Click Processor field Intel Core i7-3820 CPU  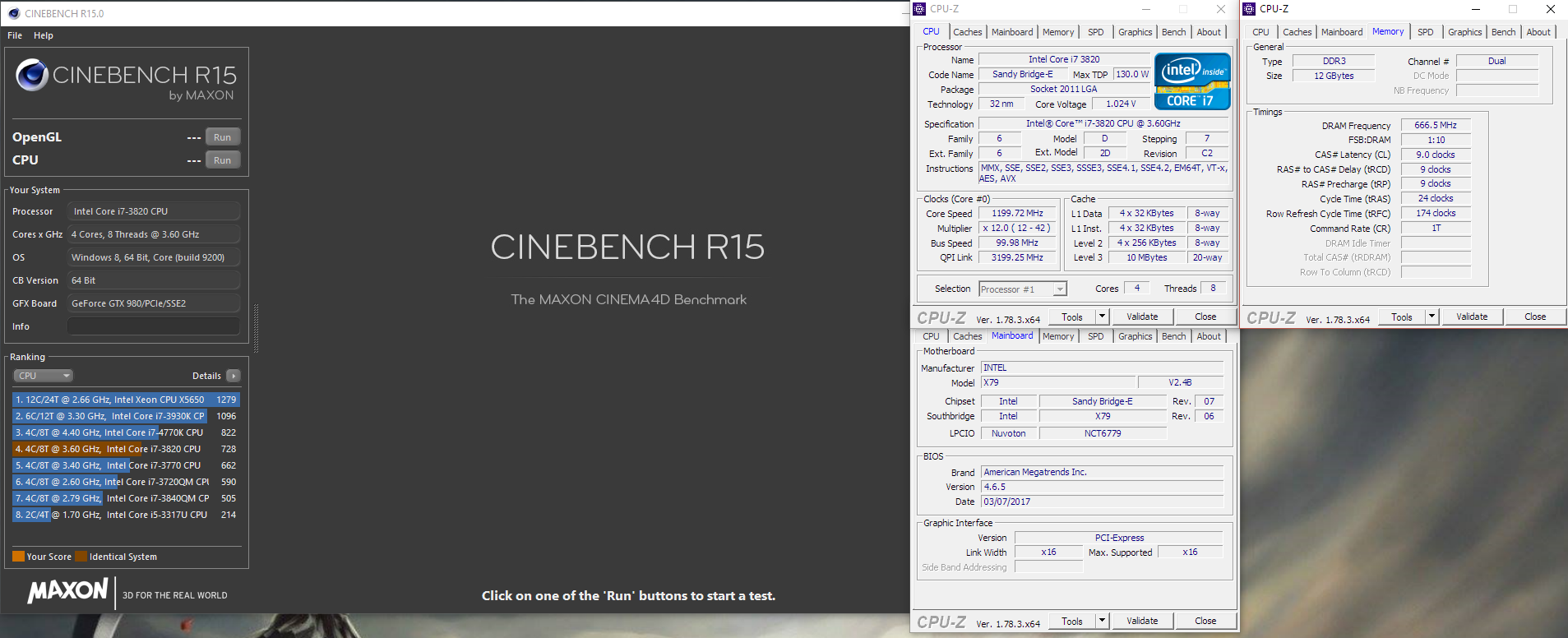coord(154,211)
